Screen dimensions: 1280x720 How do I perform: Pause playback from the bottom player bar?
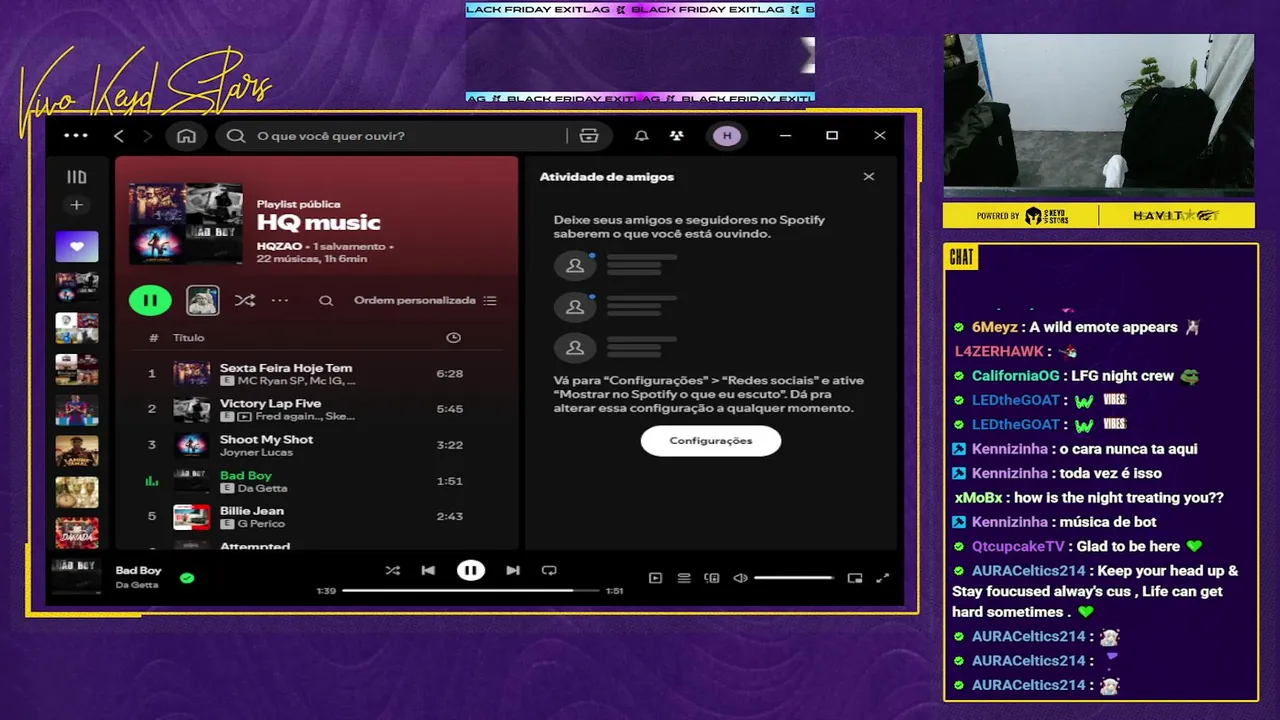click(x=471, y=570)
